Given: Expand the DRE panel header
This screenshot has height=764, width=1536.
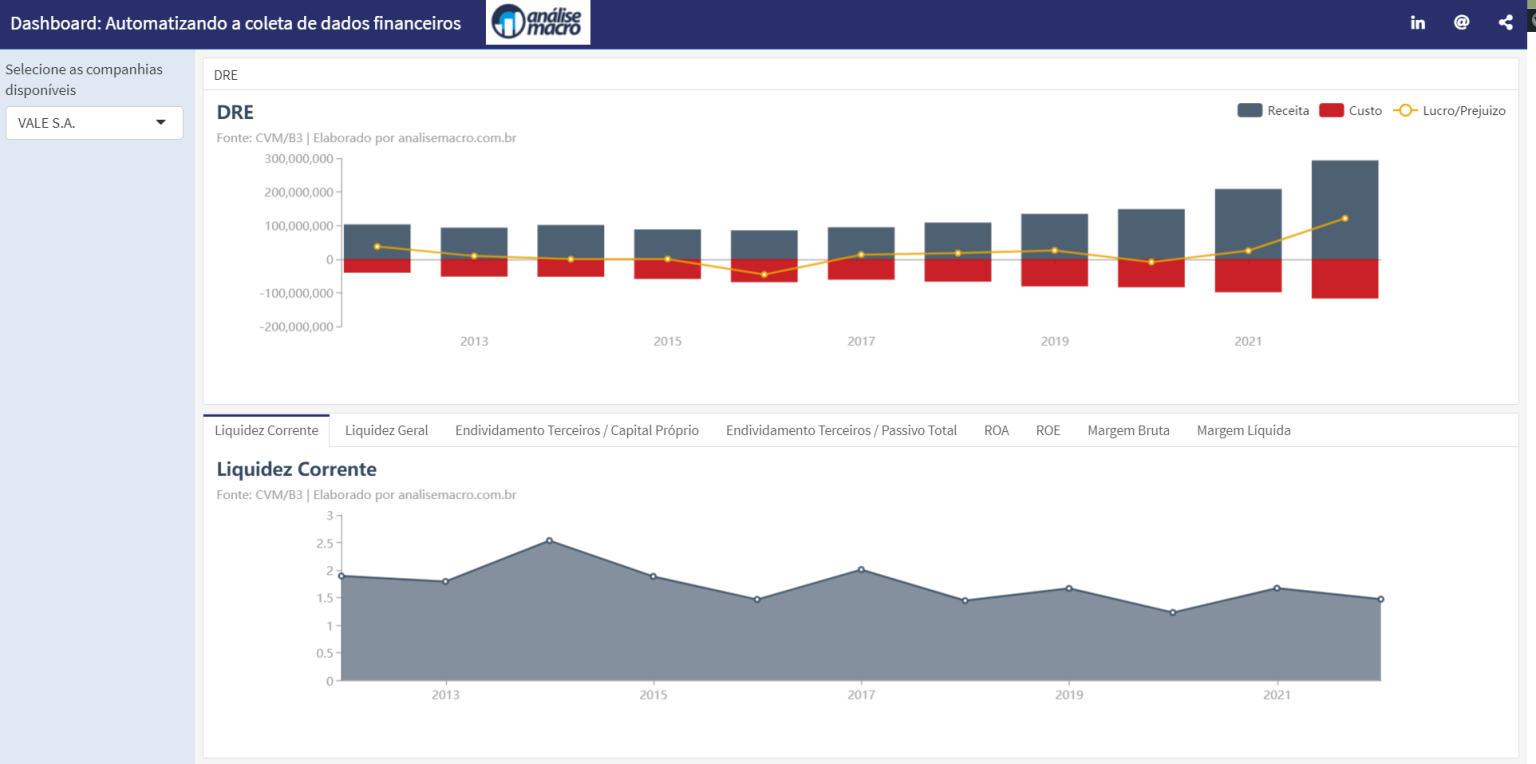Looking at the screenshot, I should [x=225, y=74].
